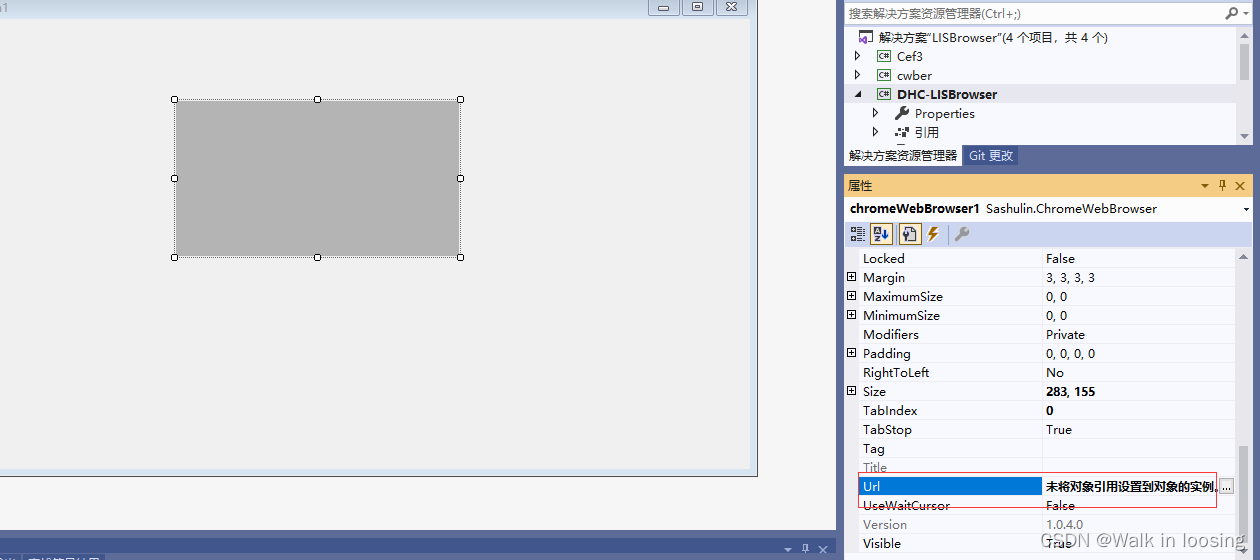Click the ellipsis button in Url row
Image resolution: width=1260 pixels, height=560 pixels.
pos(1226,486)
